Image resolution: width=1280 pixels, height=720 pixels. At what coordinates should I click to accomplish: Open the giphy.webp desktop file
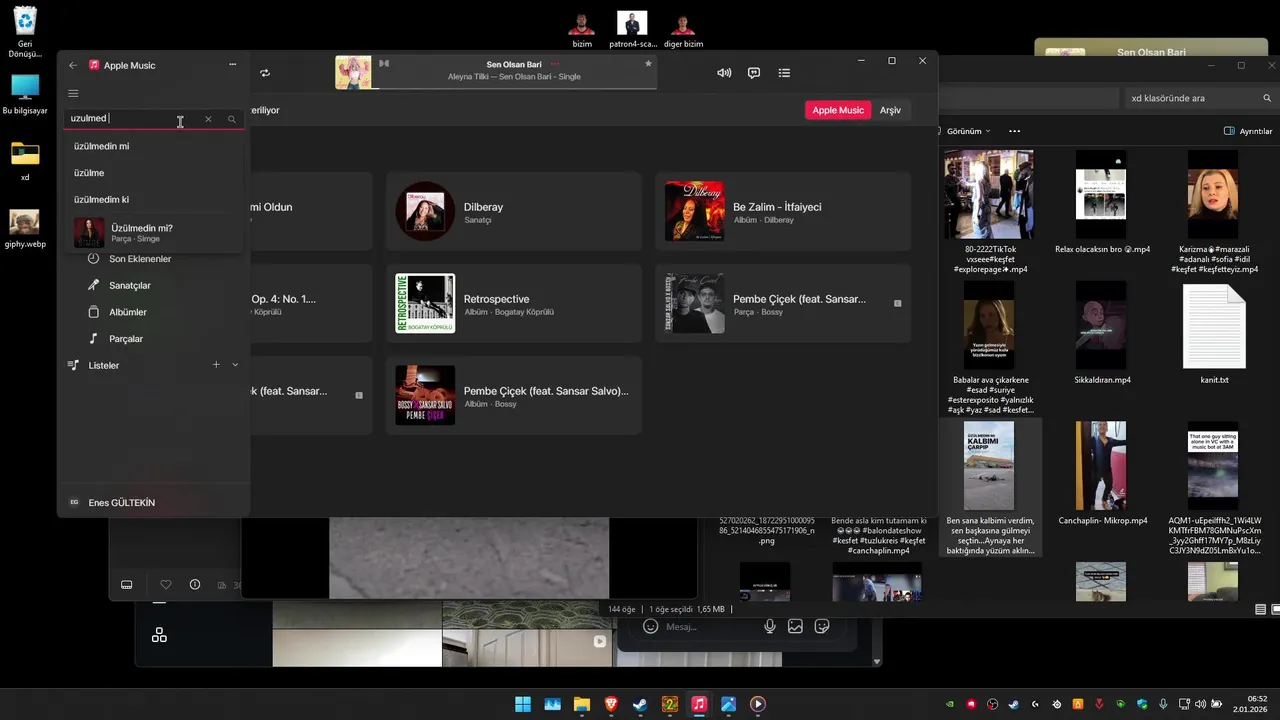point(25,229)
